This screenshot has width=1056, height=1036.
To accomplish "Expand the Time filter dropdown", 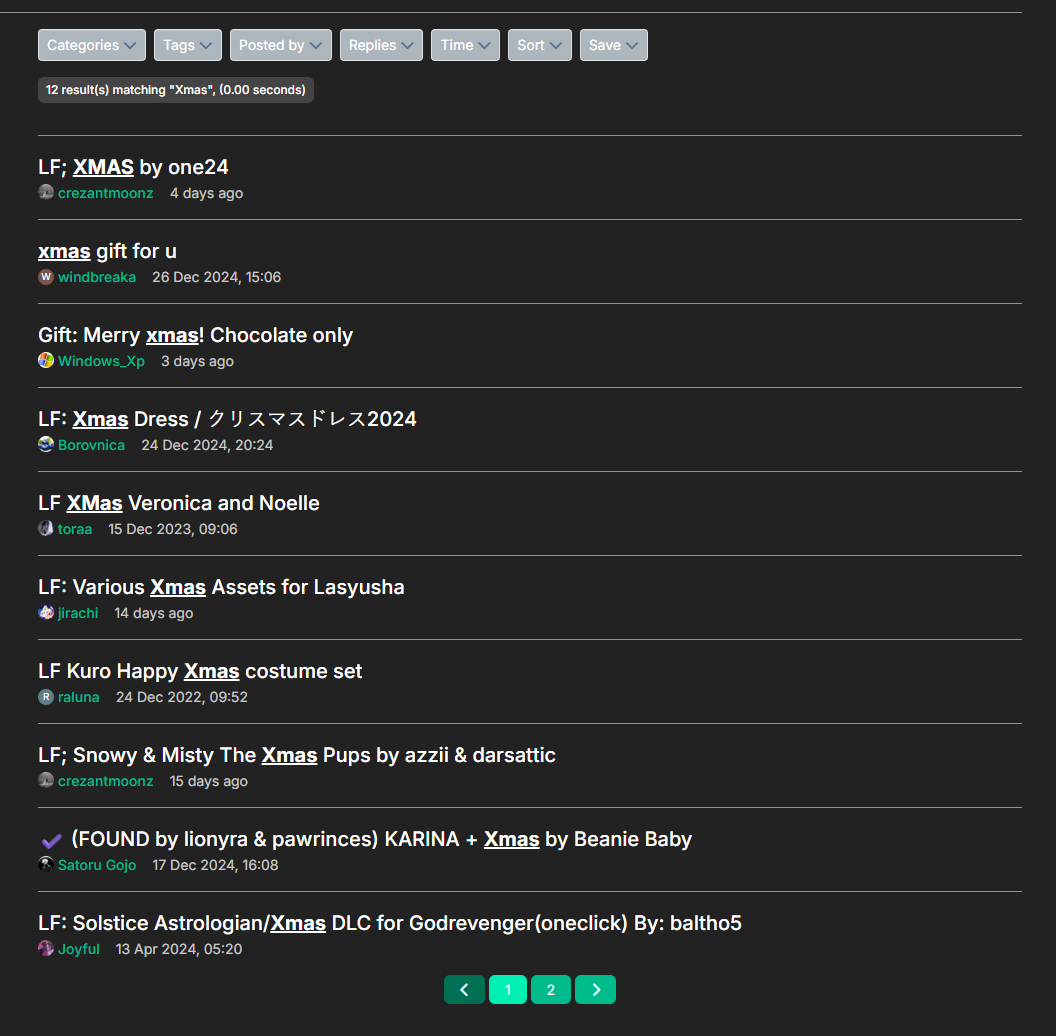I will (465, 45).
